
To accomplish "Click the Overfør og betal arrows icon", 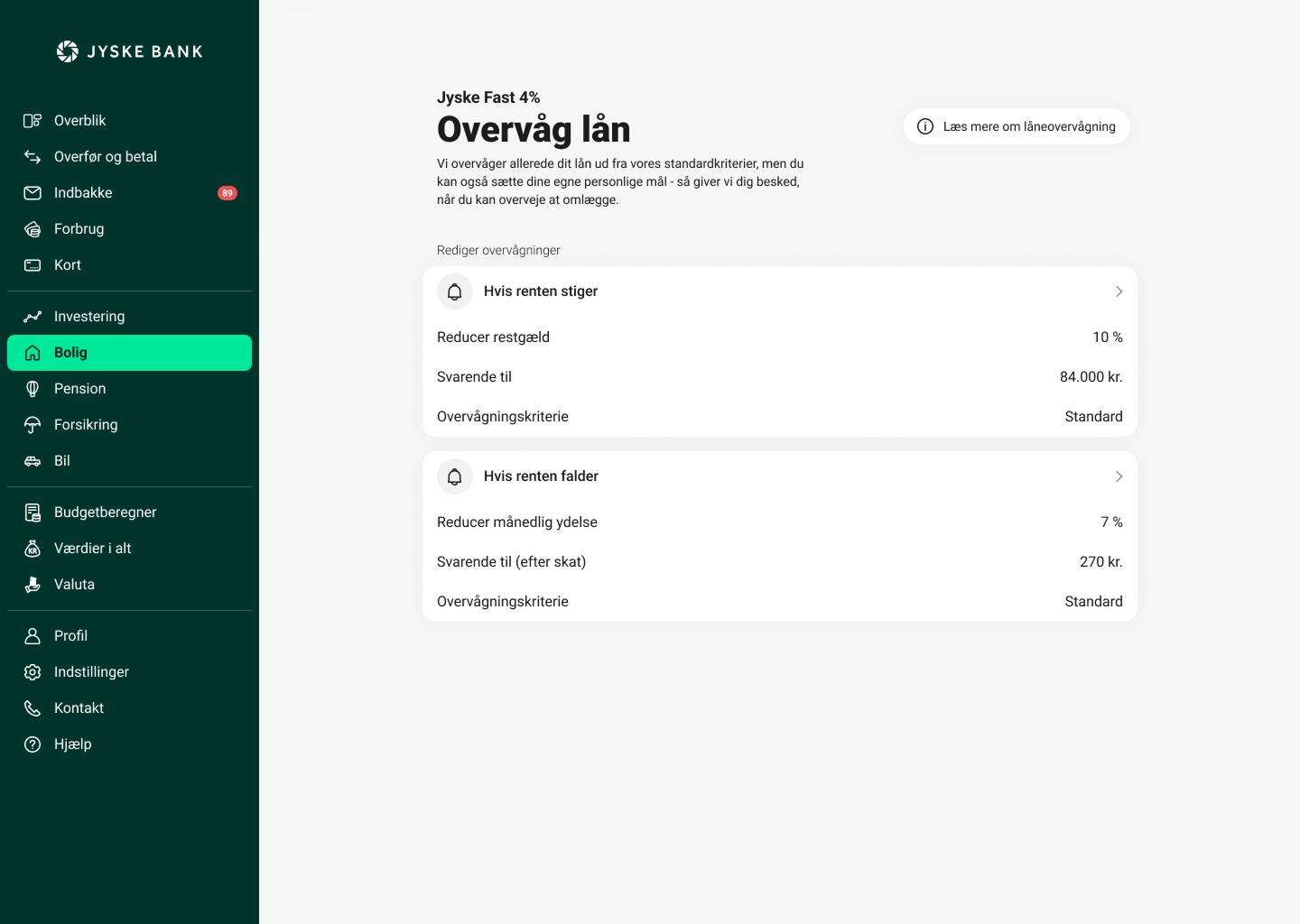I will pos(32,157).
